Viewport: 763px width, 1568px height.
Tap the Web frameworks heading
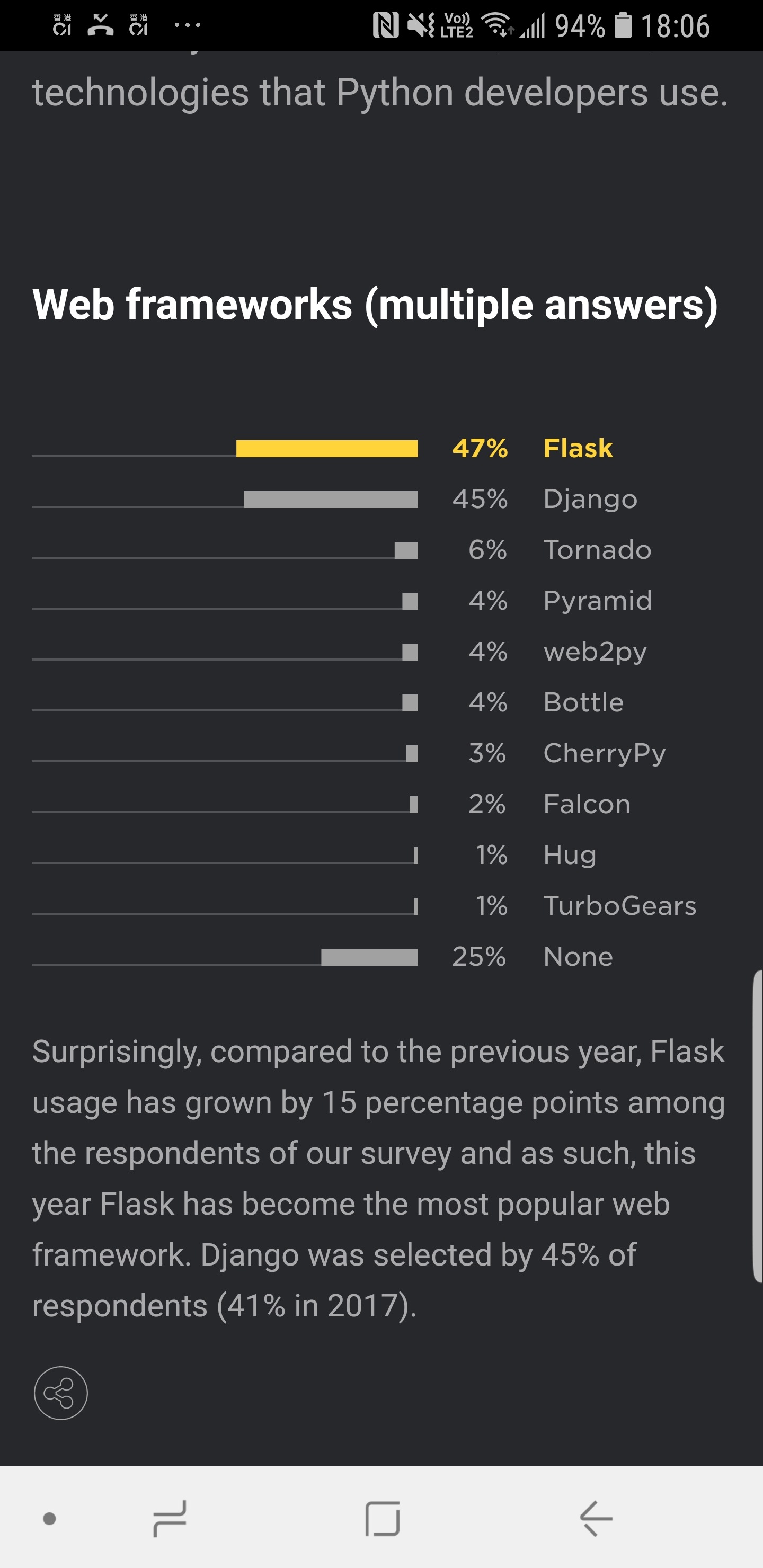[375, 304]
